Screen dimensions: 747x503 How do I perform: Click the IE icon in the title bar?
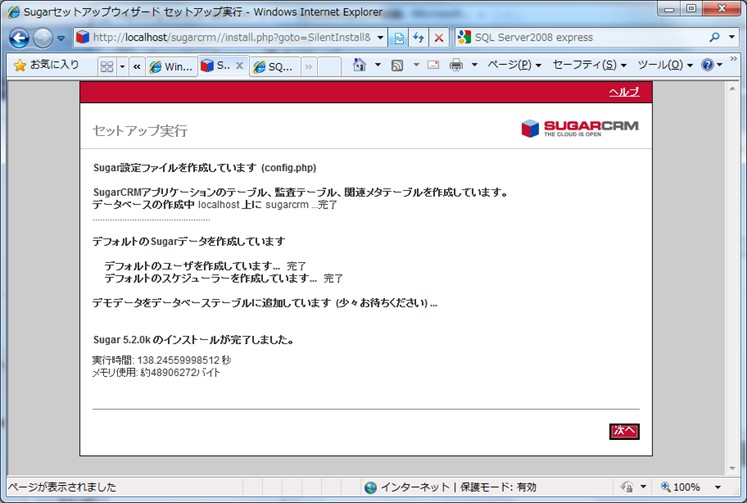(13, 12)
